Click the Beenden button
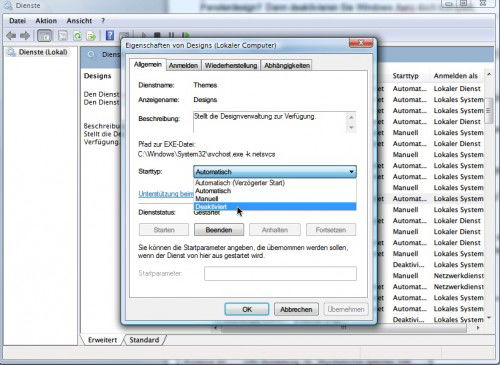 coord(219,230)
